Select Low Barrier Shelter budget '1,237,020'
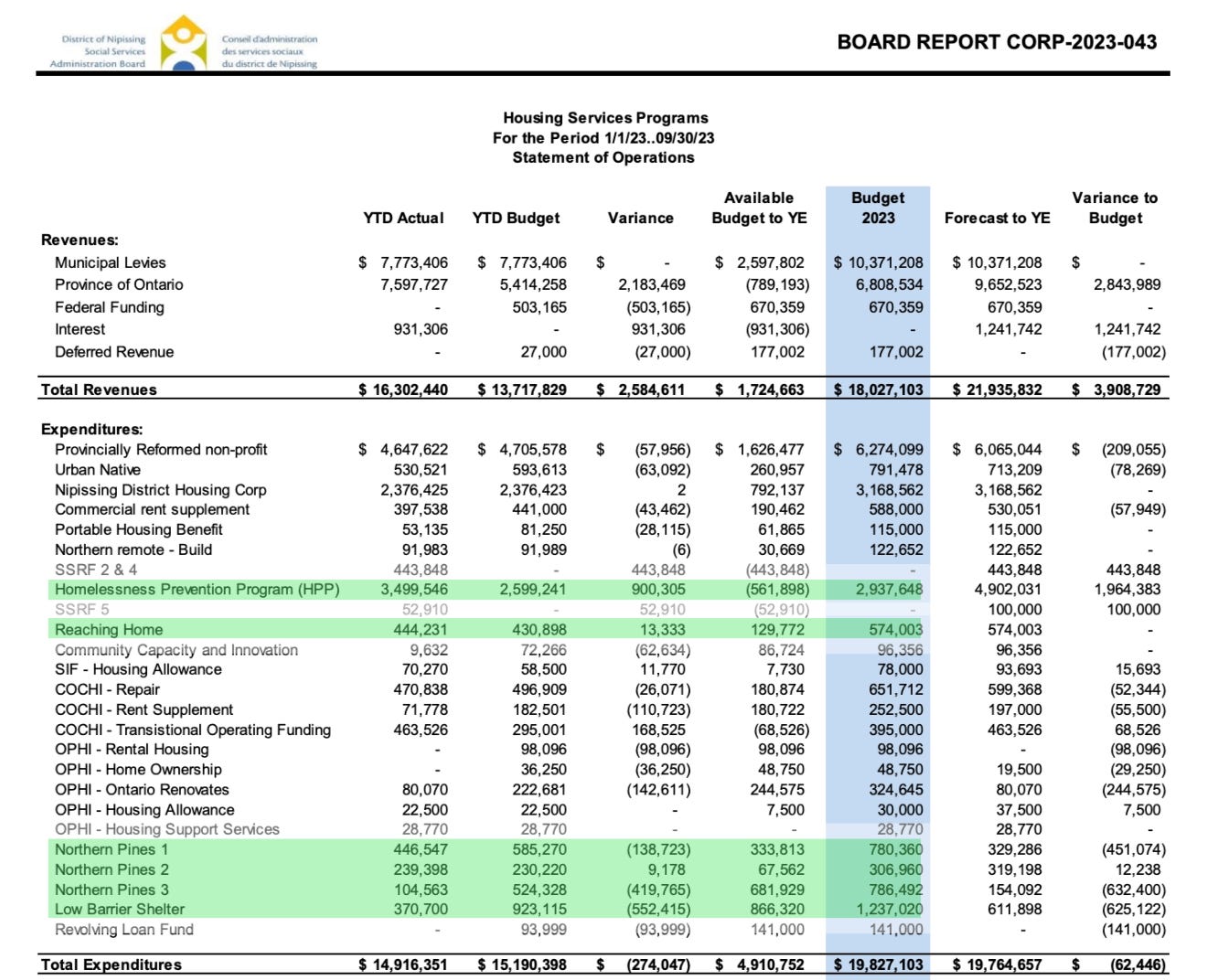 890,910
